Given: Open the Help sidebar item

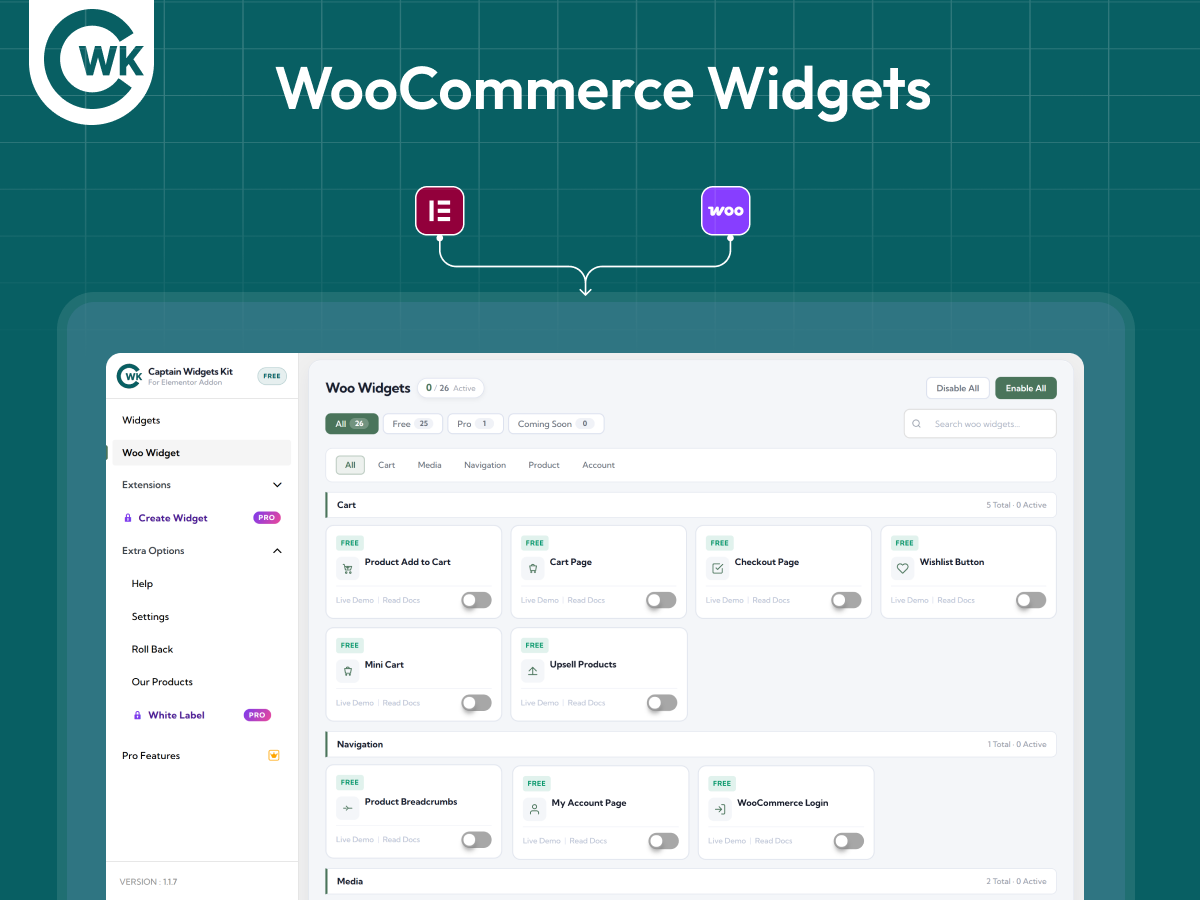Looking at the screenshot, I should [x=142, y=584].
